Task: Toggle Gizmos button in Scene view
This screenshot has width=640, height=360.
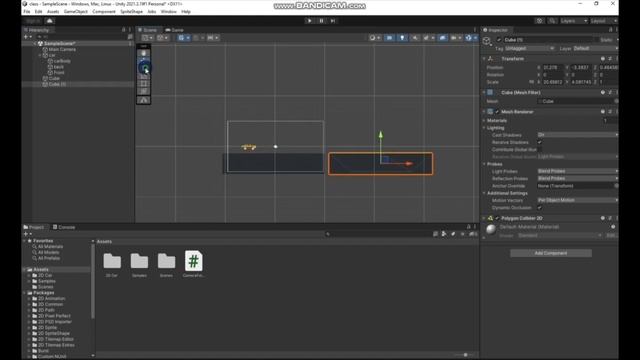Action: (470, 38)
